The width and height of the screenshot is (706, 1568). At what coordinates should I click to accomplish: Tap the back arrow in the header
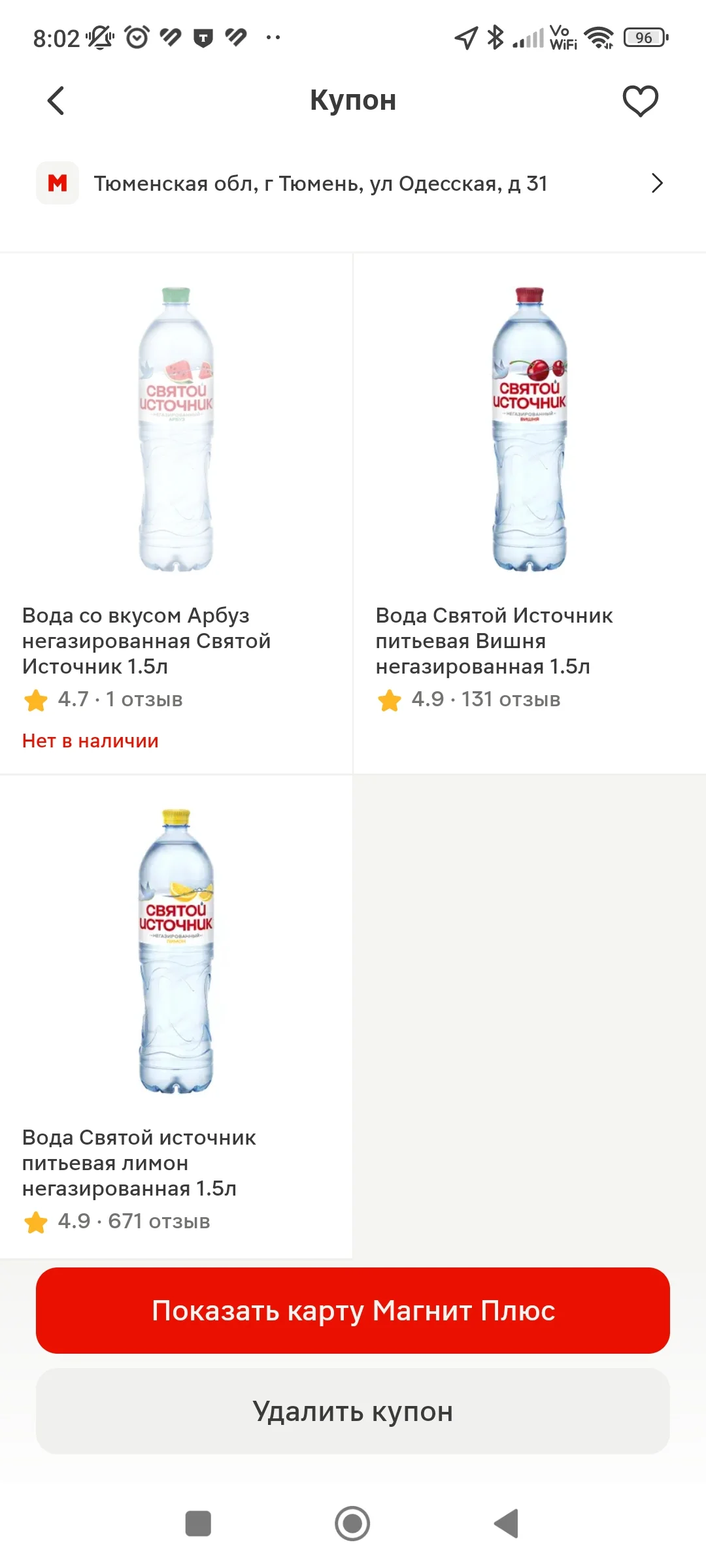[56, 101]
